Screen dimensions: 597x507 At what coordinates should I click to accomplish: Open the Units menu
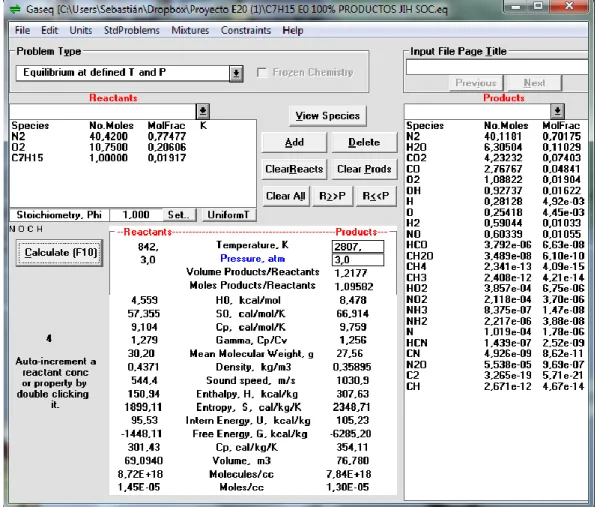[x=81, y=30]
